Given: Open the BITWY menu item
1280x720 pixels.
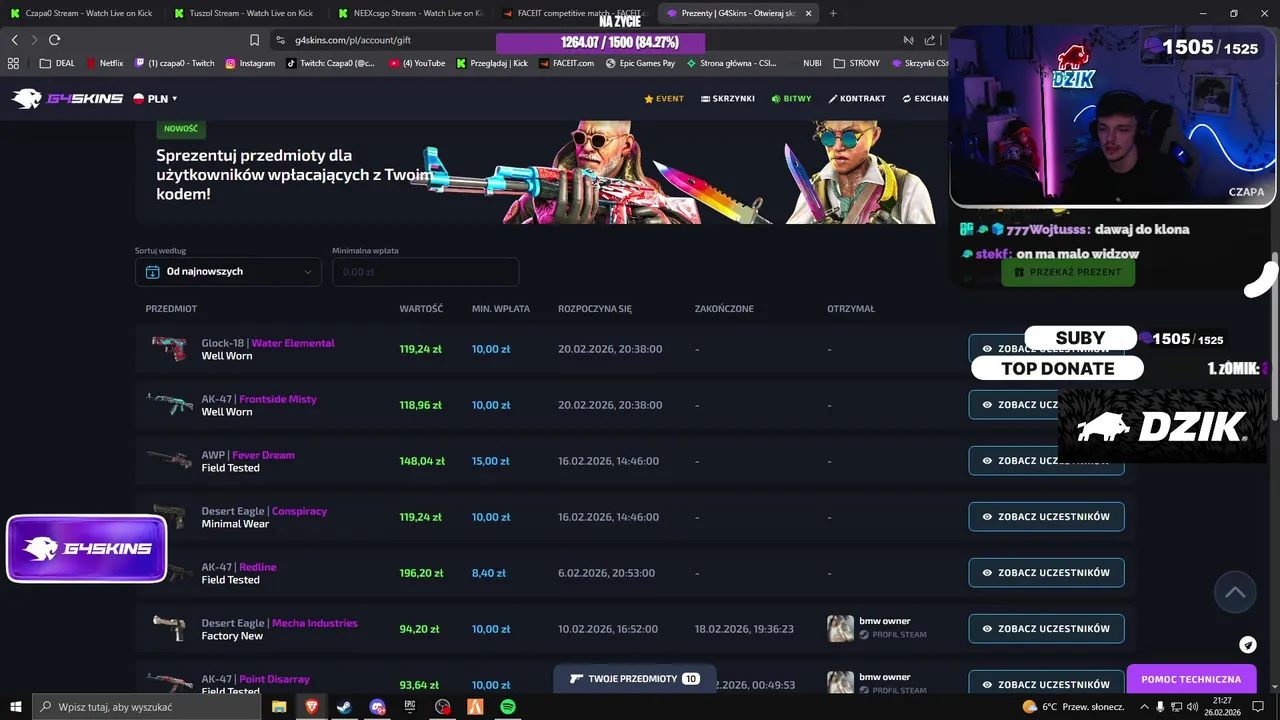Looking at the screenshot, I should (x=791, y=99).
